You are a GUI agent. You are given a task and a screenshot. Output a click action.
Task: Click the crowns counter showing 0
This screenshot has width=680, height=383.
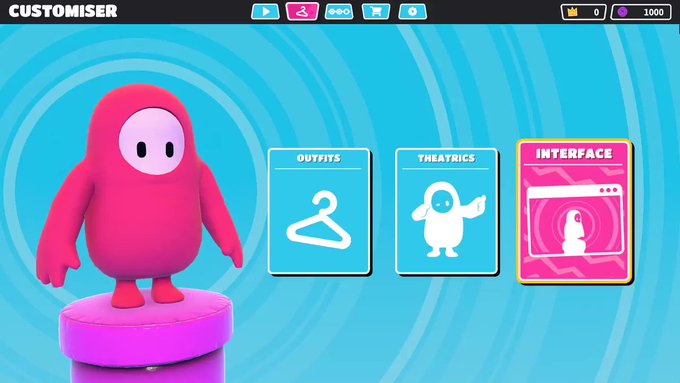583,12
